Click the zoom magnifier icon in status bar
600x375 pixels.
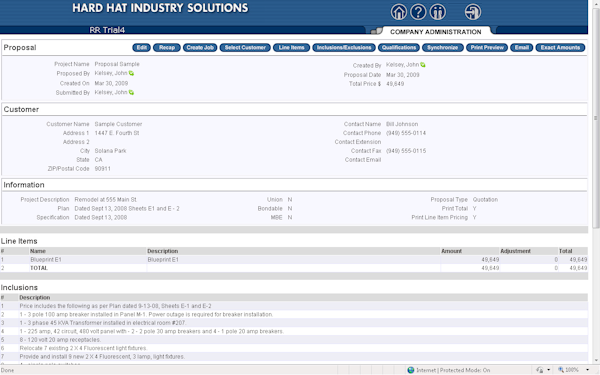point(561,370)
